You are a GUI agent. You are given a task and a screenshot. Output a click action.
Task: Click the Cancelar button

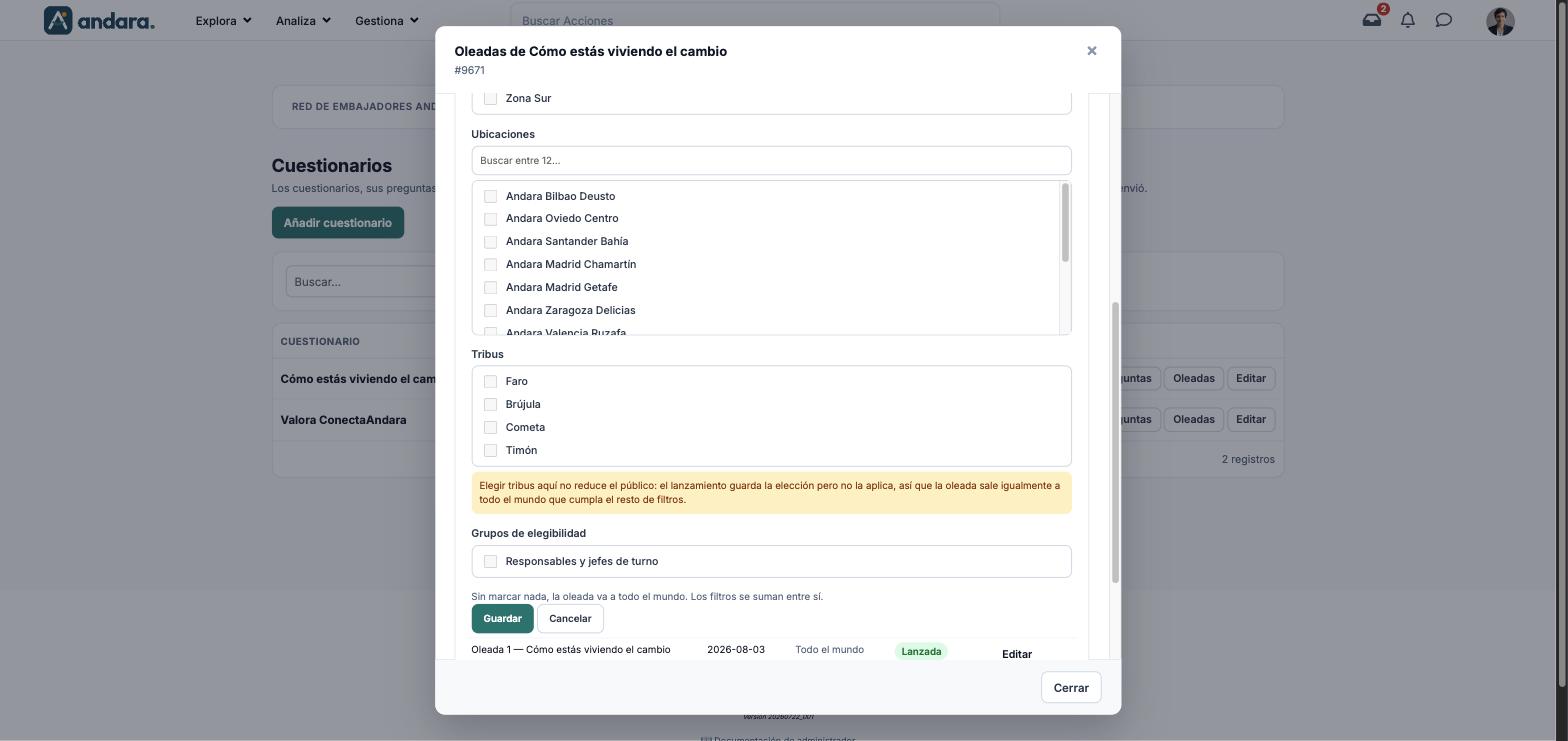[570, 618]
